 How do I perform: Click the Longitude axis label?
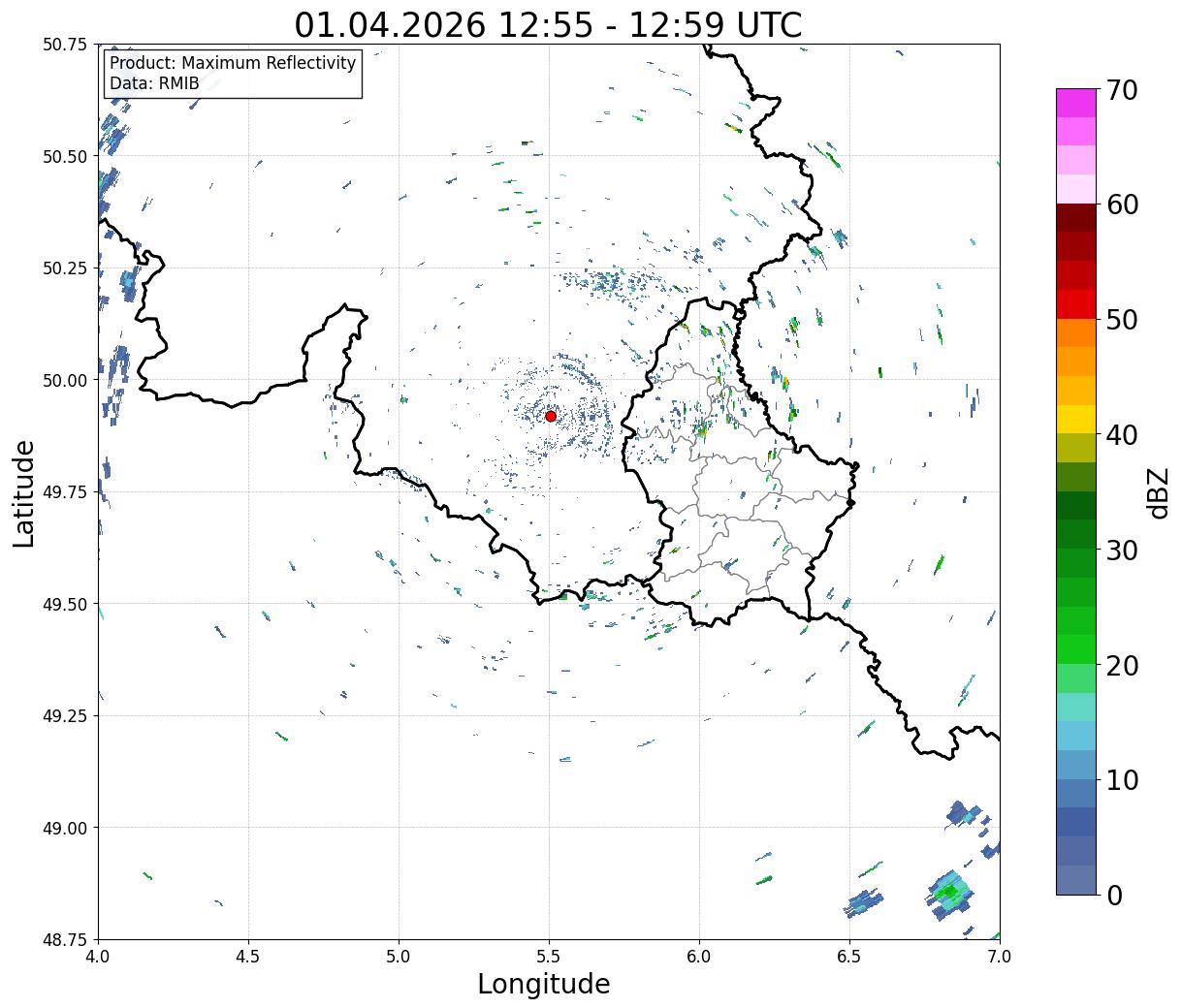point(544,985)
